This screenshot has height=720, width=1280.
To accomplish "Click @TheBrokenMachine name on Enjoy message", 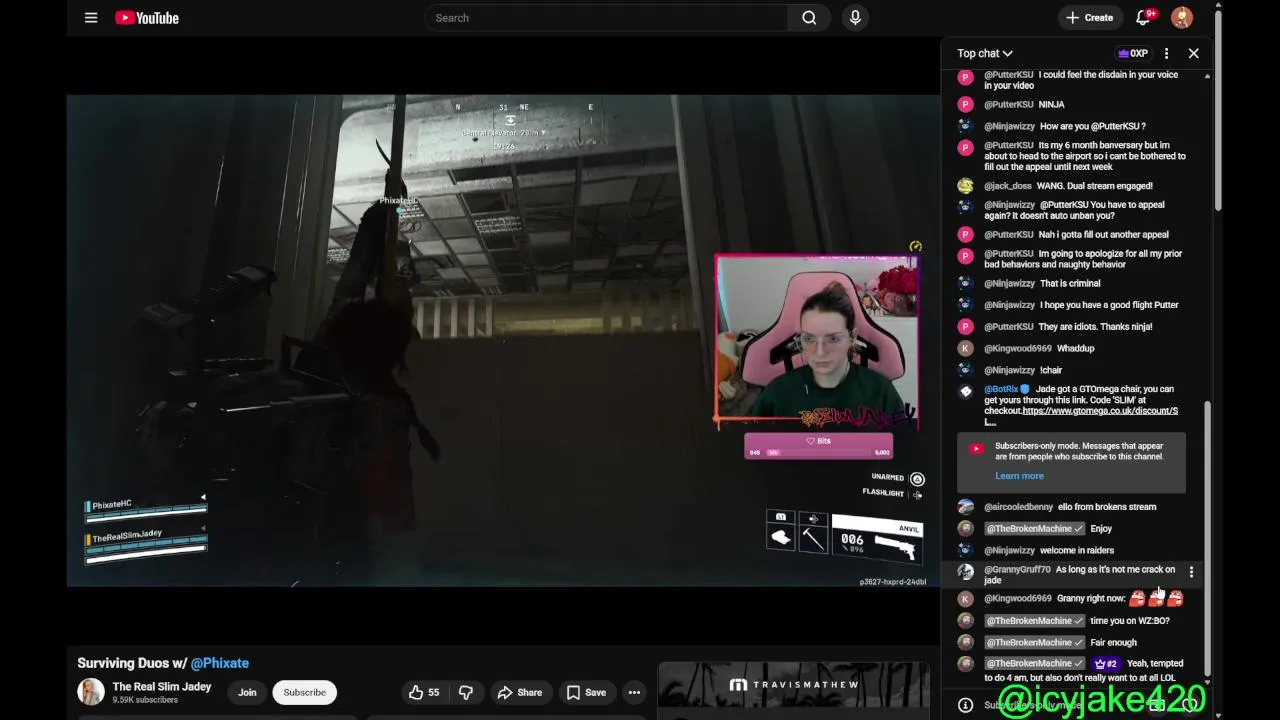I will point(1034,528).
